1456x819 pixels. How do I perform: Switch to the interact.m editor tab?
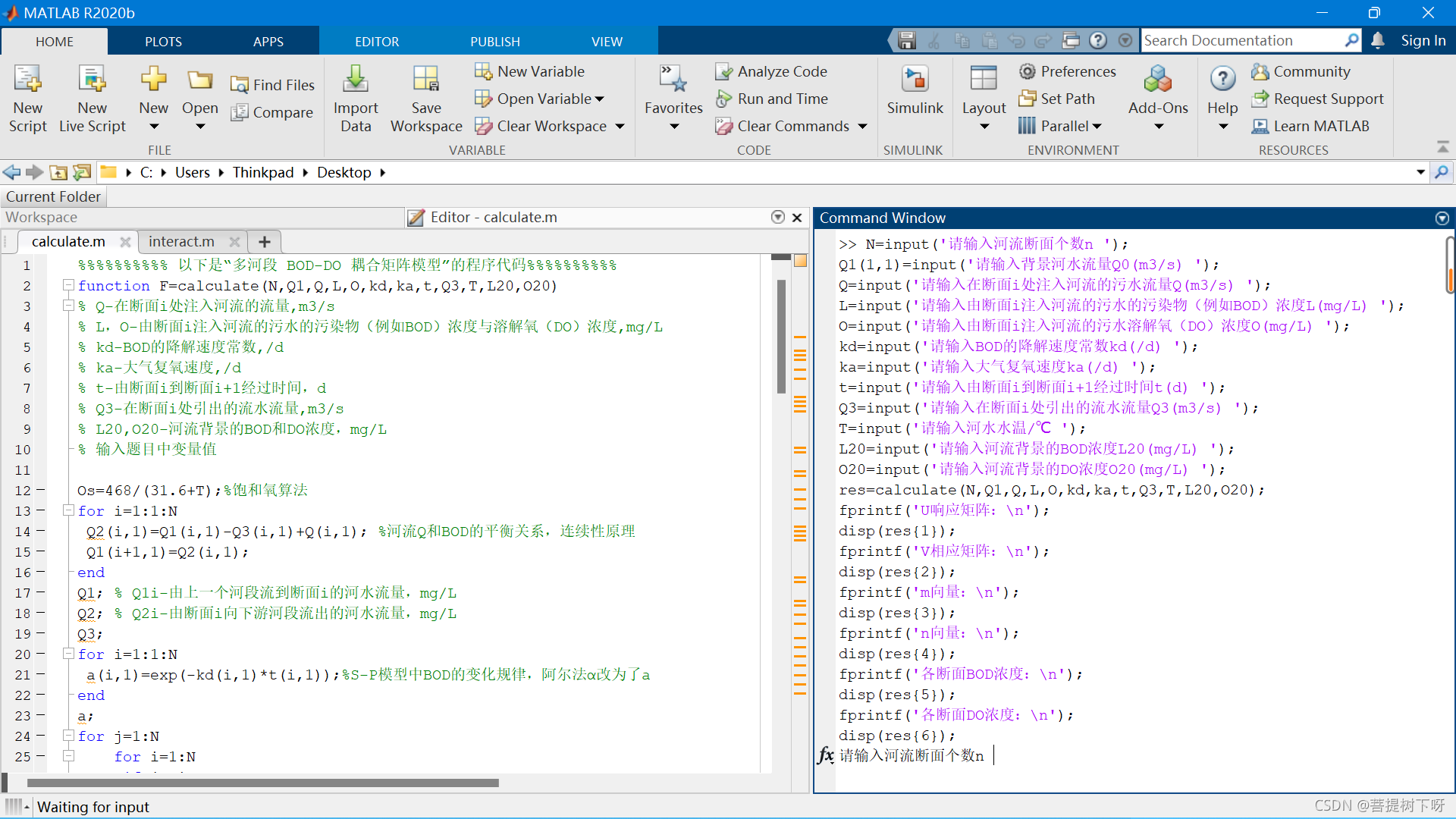[181, 241]
